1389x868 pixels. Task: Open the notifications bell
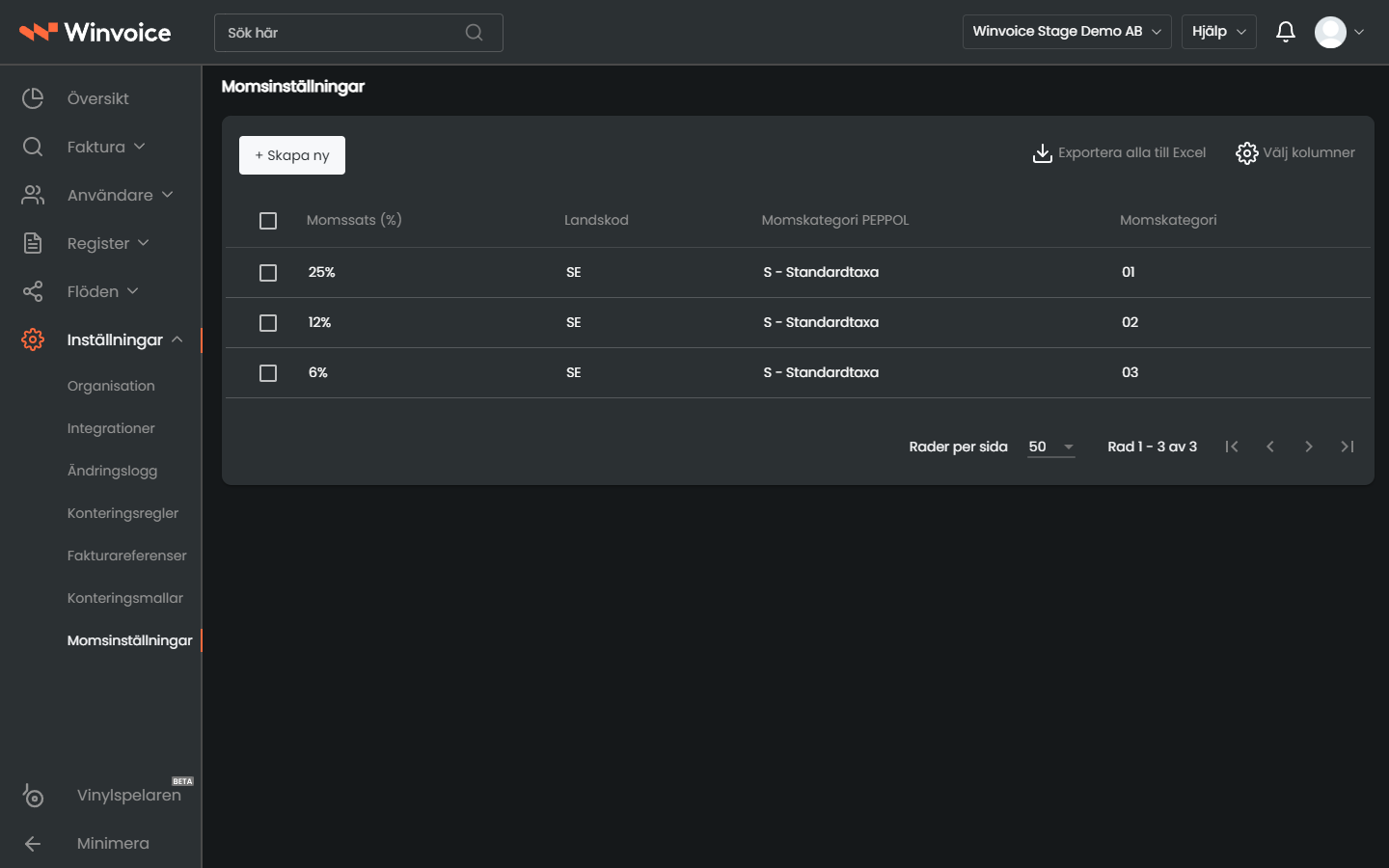[x=1286, y=32]
